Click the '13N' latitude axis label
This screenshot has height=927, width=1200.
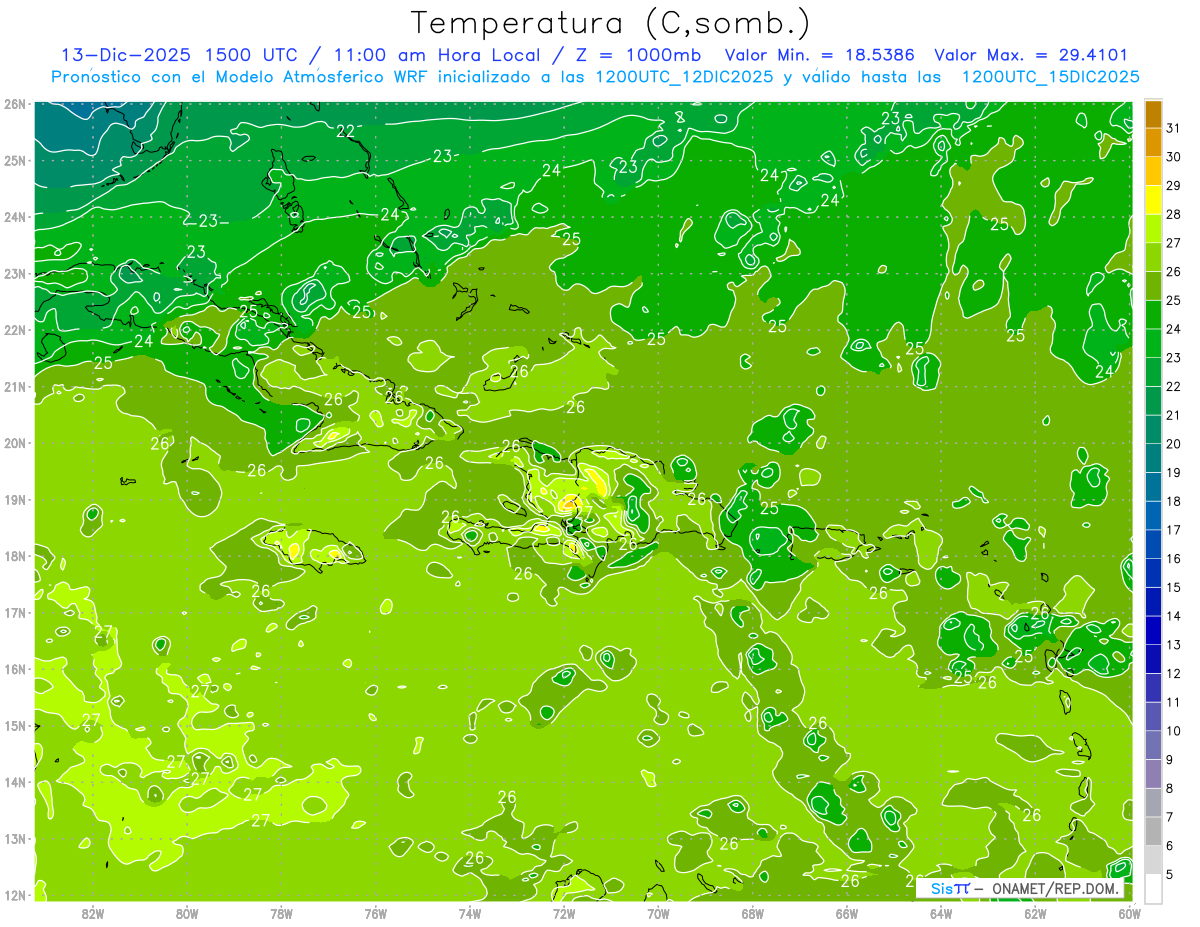[x=14, y=838]
